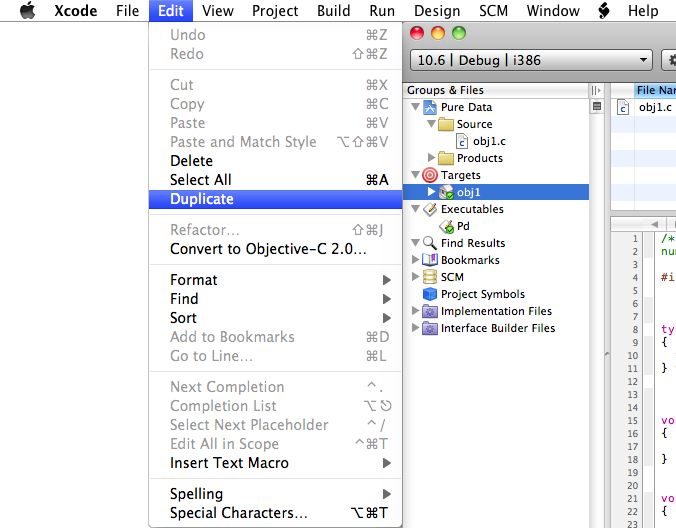Collapse the Find Results group
The height and width of the screenshot is (528, 676).
[416, 243]
